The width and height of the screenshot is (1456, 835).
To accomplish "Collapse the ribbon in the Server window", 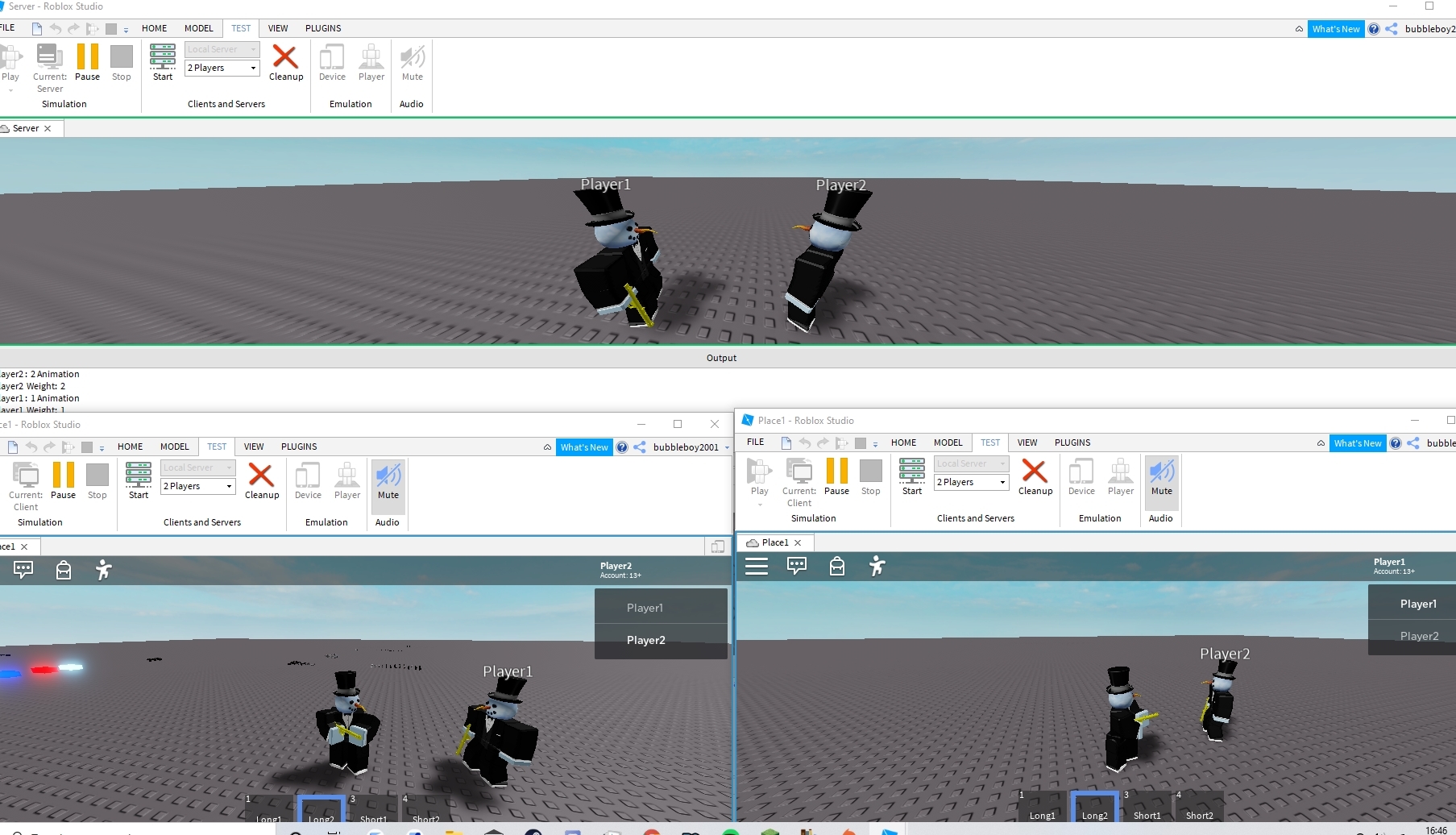I will tap(1299, 29).
